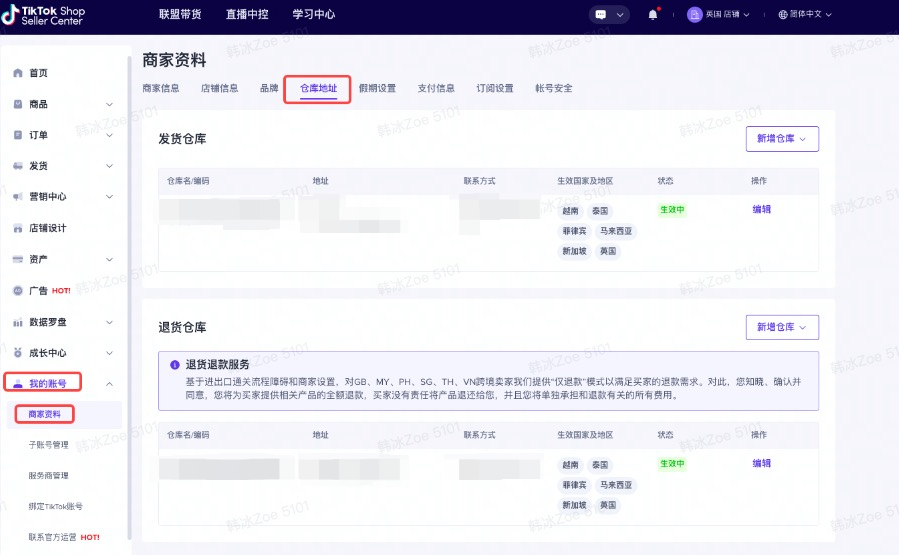Expand the 商品 sidebar menu
The image size is (899, 555).
coord(109,104)
